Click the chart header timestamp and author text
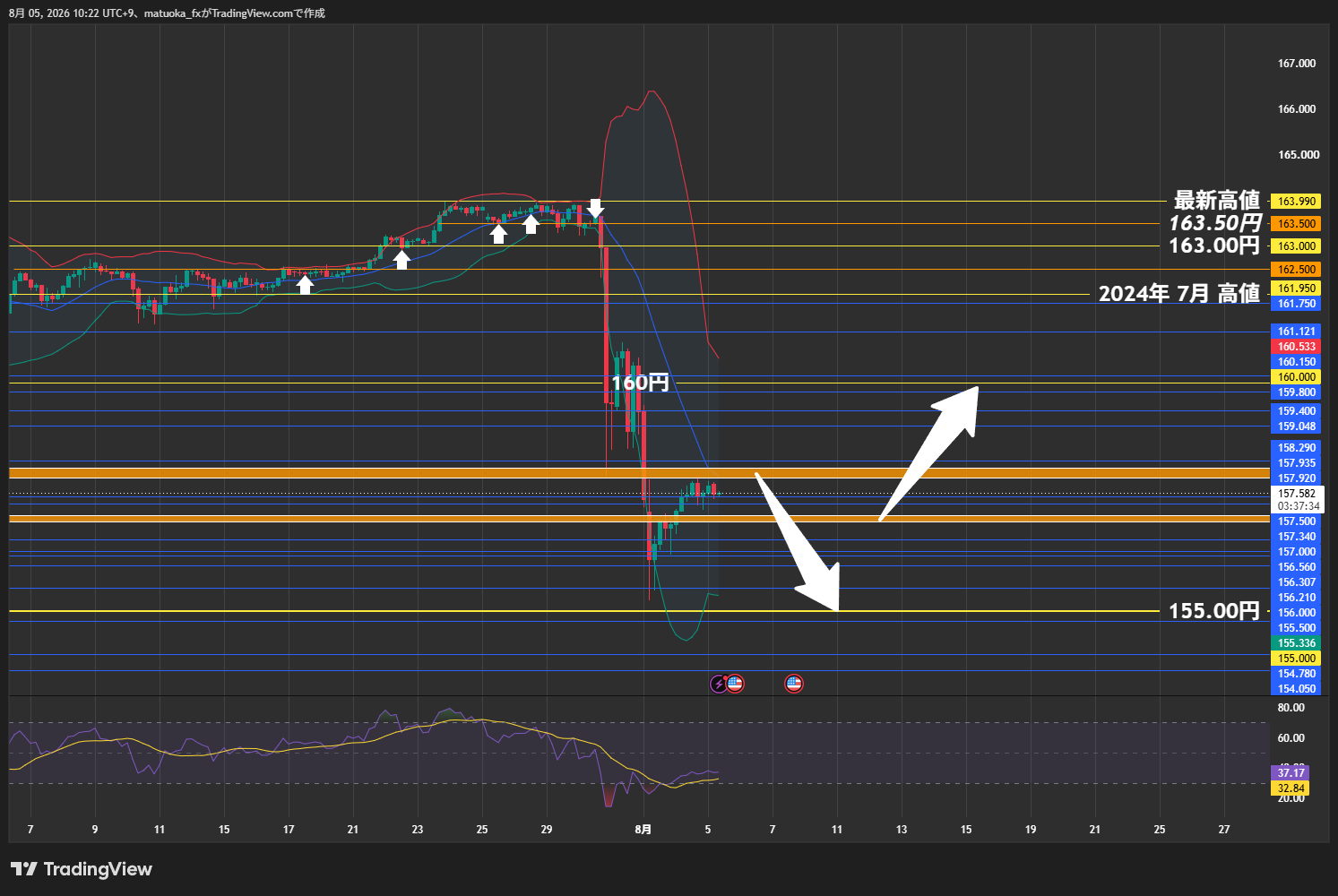 pos(167,13)
